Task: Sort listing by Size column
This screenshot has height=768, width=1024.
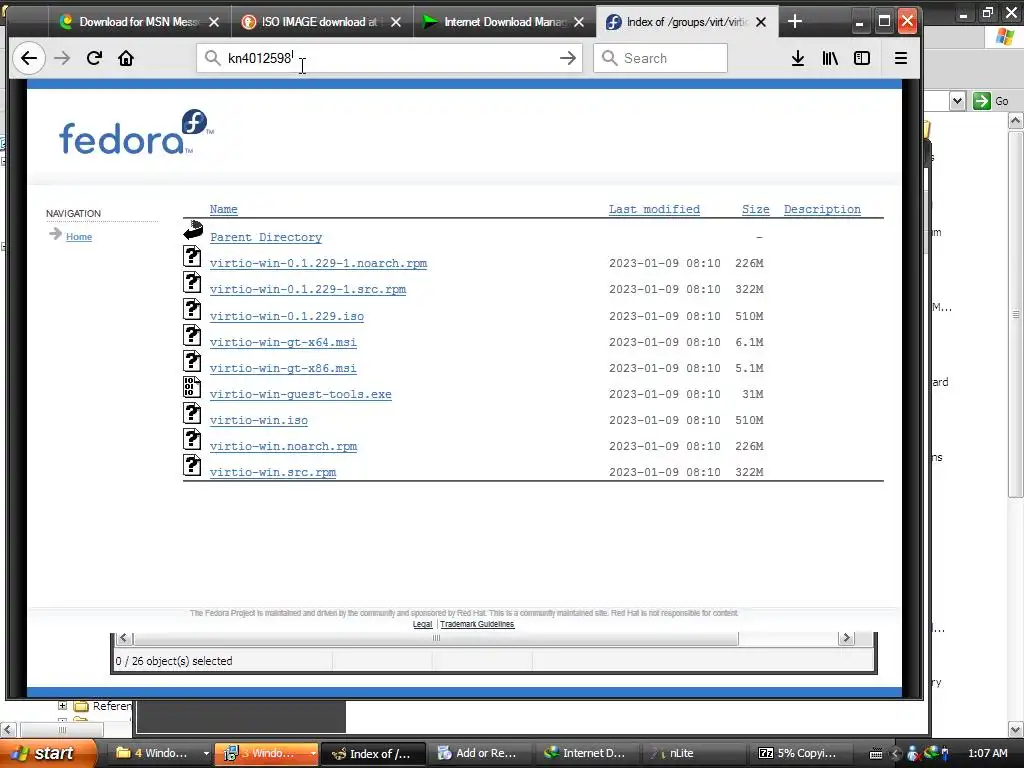Action: (x=756, y=209)
